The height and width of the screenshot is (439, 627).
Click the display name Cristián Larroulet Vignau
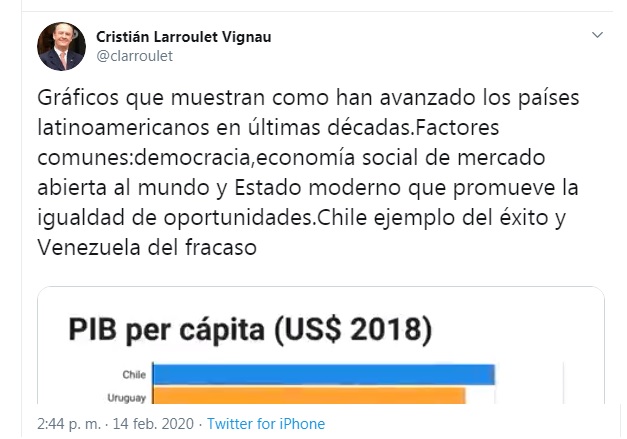183,36
